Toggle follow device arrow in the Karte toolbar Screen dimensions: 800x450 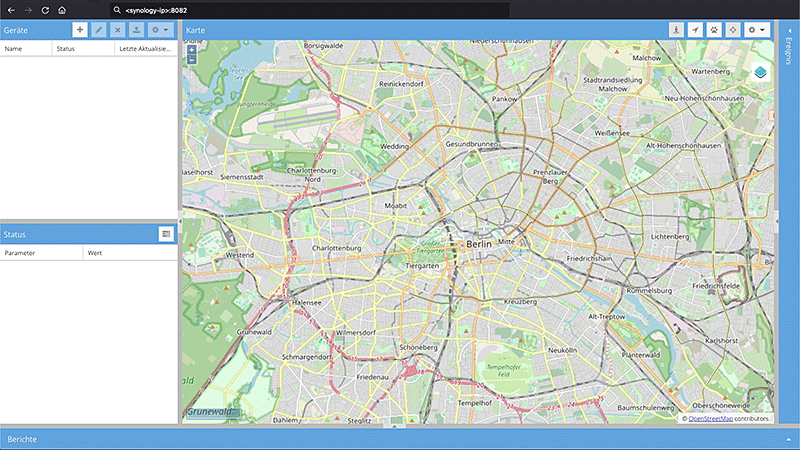[x=696, y=30]
